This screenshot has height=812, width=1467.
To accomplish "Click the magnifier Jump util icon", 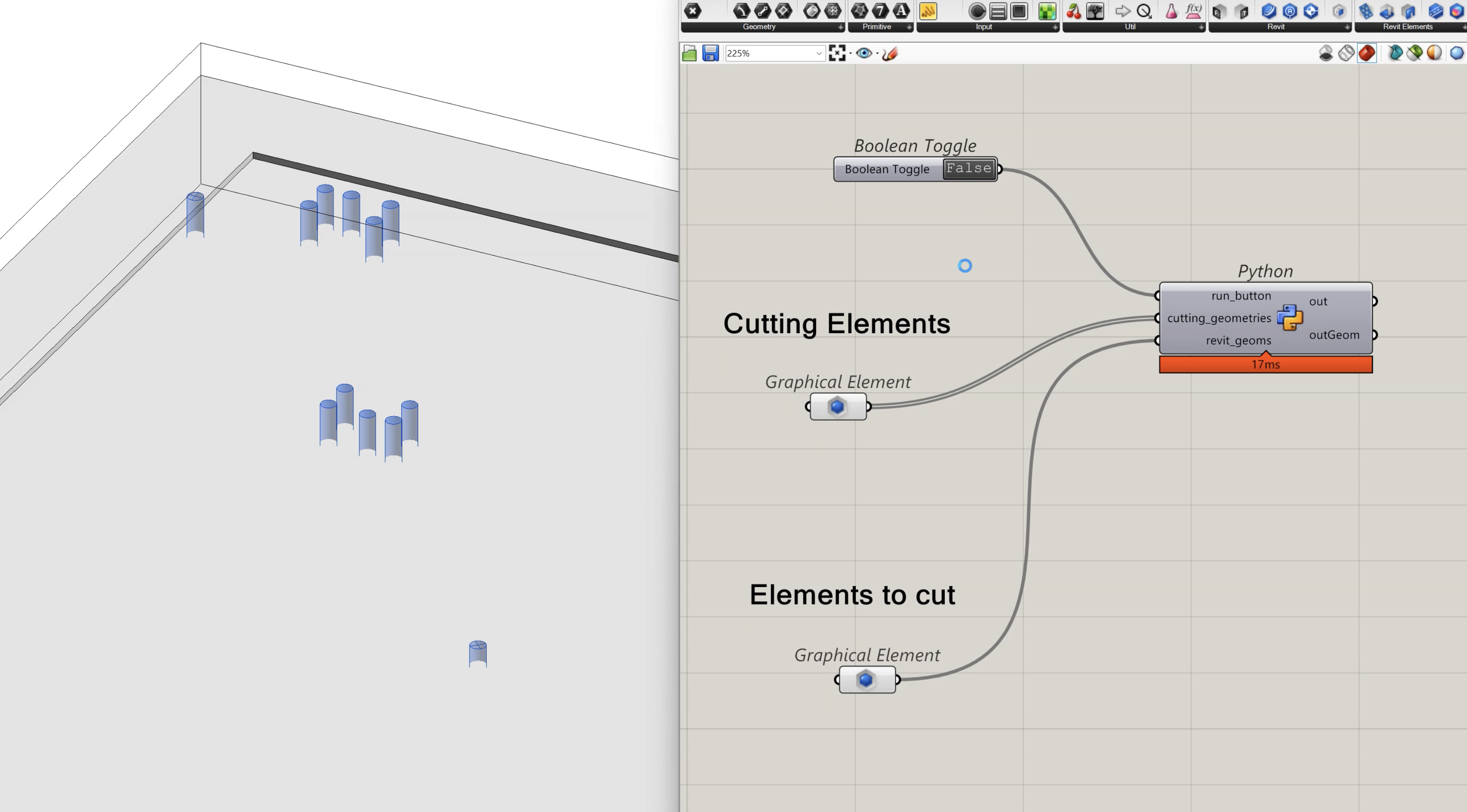I will [1144, 11].
